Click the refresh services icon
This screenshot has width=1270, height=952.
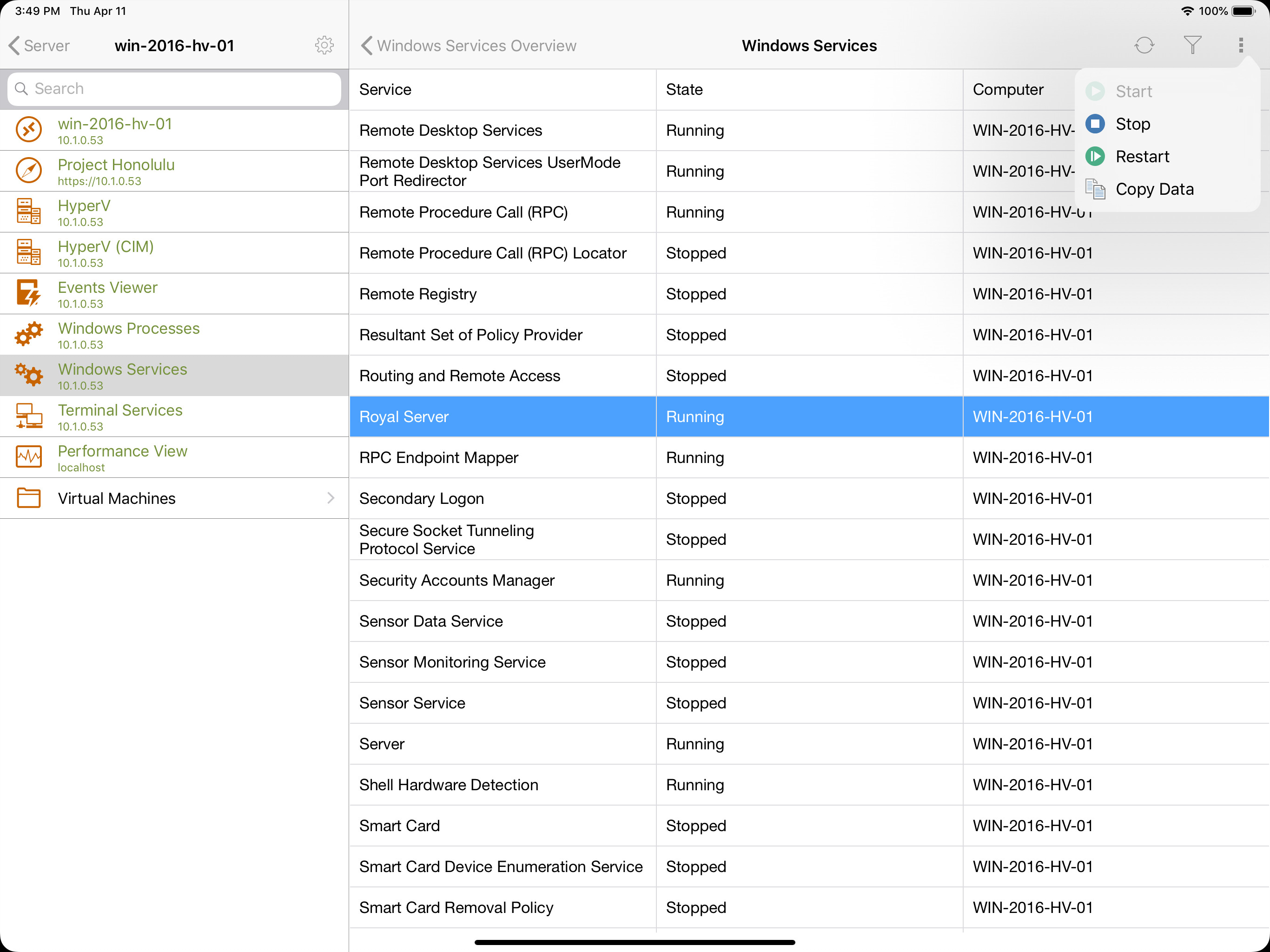(1144, 46)
